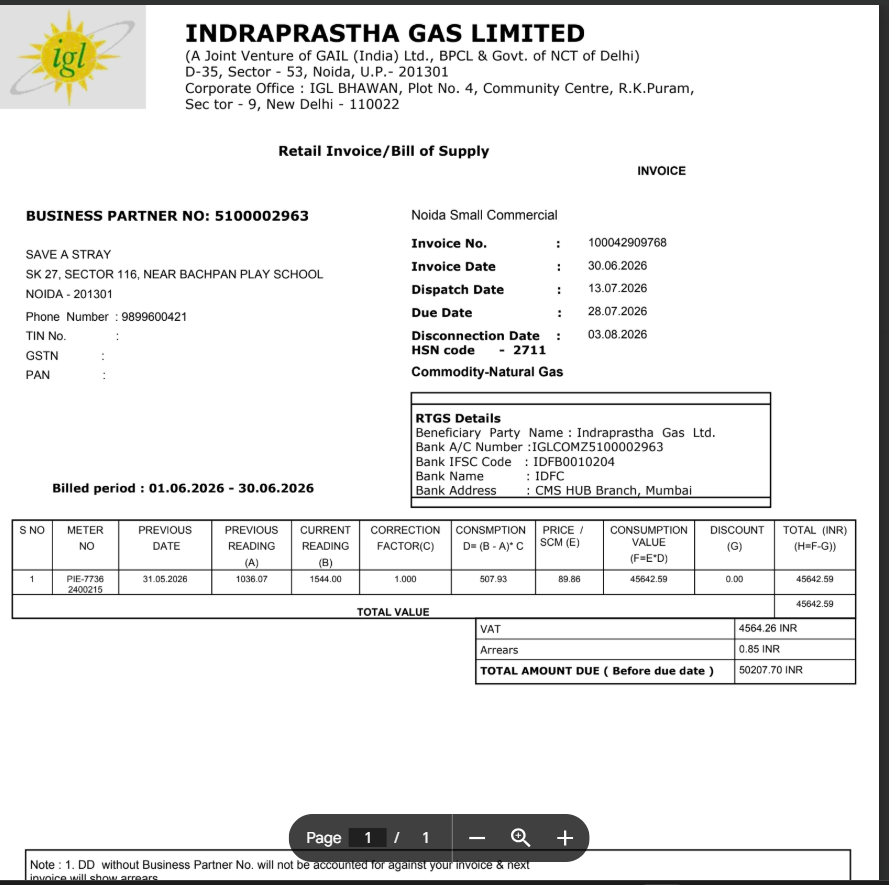
Task: Select the current page number field
Action: click(367, 838)
